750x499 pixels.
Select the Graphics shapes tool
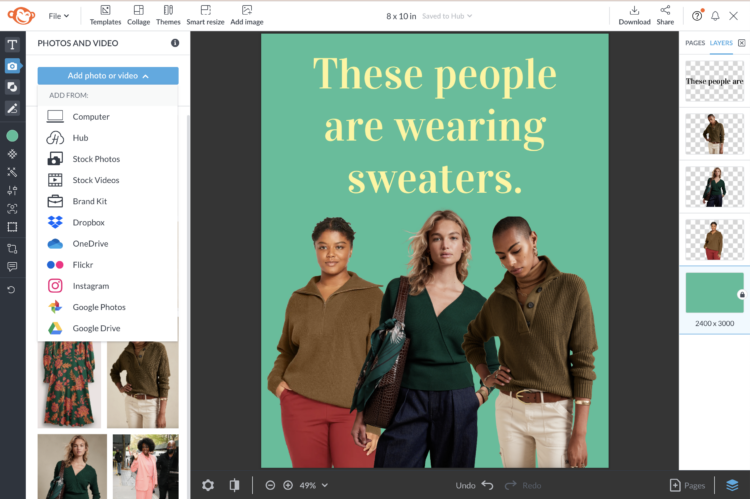12,87
